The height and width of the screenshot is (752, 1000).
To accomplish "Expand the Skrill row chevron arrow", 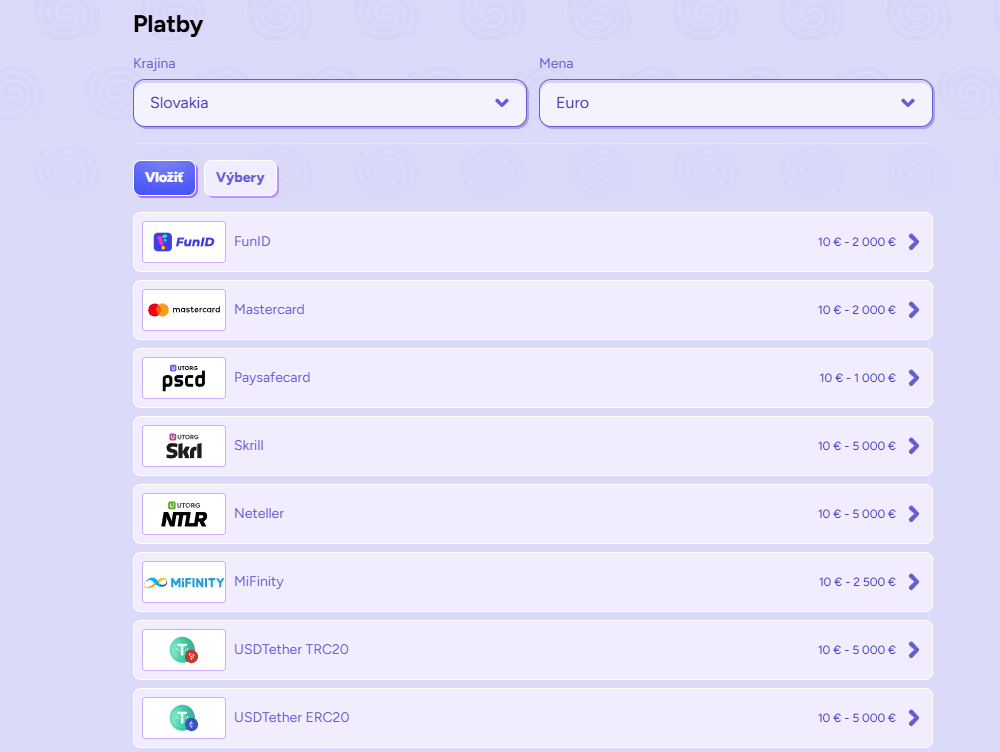I will 913,446.
